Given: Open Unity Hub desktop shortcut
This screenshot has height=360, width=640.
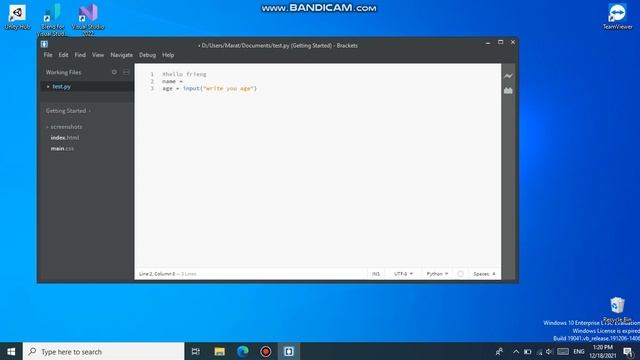Looking at the screenshot, I should pyautogui.click(x=17, y=17).
